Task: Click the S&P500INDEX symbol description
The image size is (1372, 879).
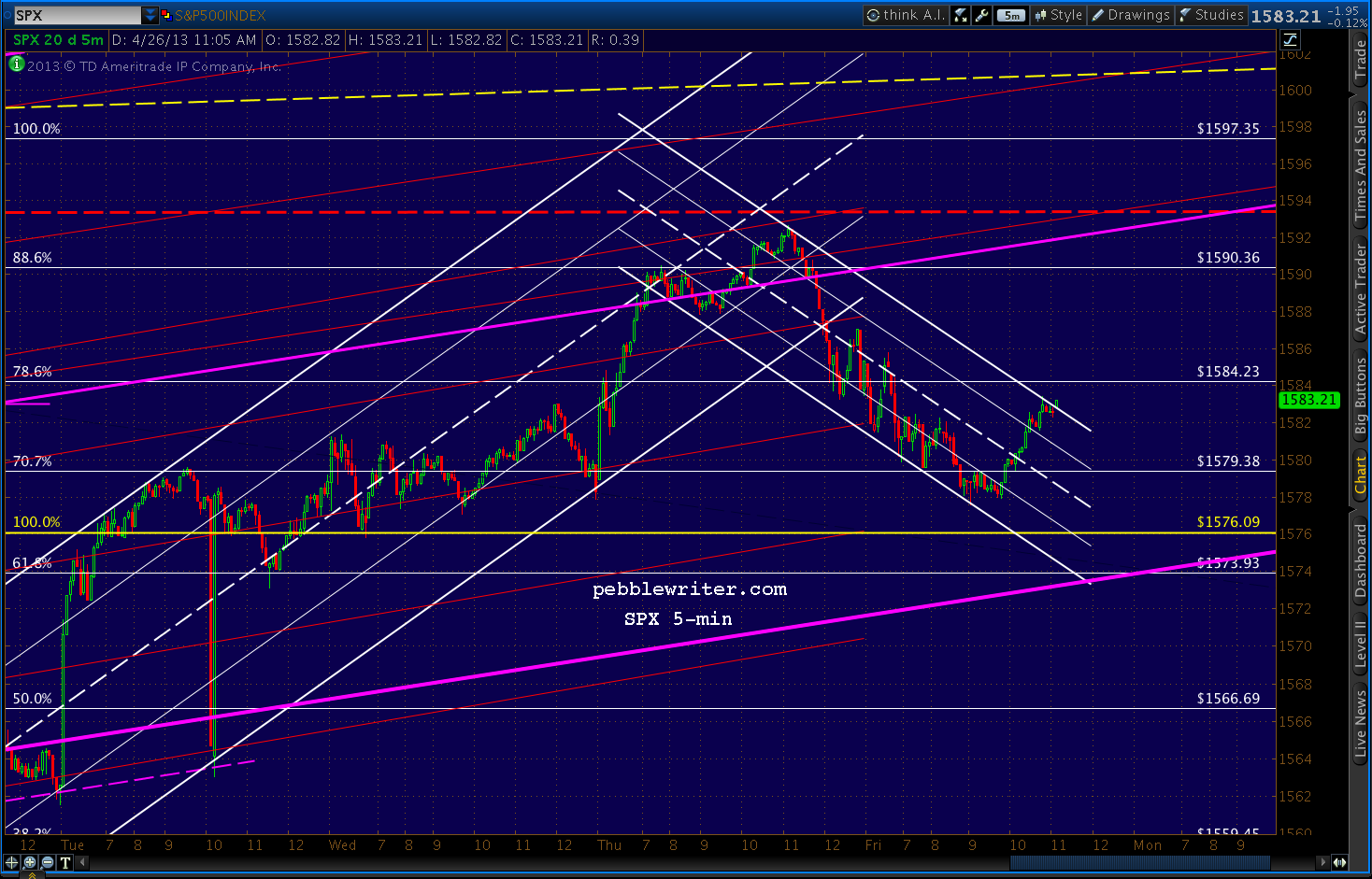Action: point(221,16)
